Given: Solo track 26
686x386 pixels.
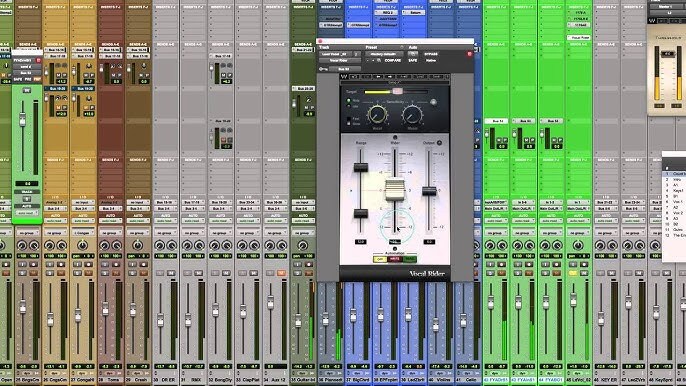Looking at the screenshot, I should [x=49, y=274].
